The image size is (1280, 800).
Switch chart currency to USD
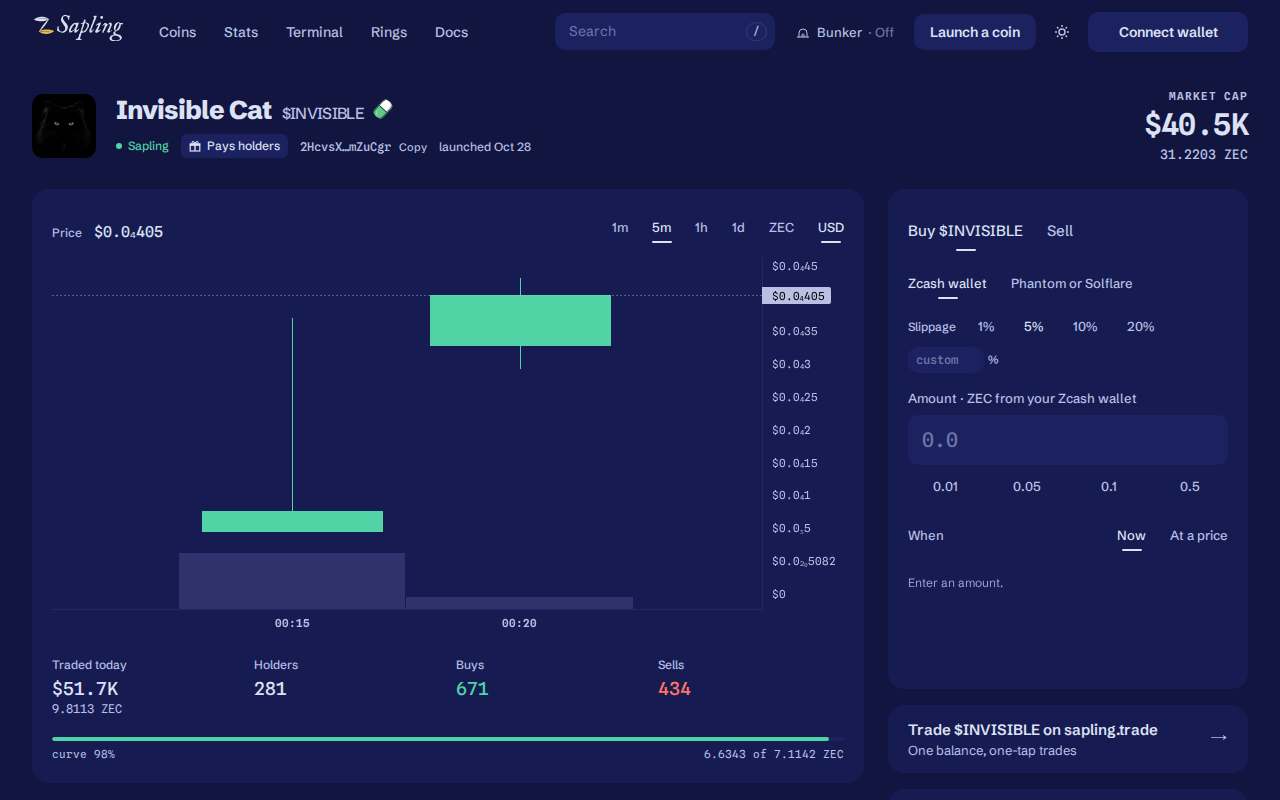[831, 228]
